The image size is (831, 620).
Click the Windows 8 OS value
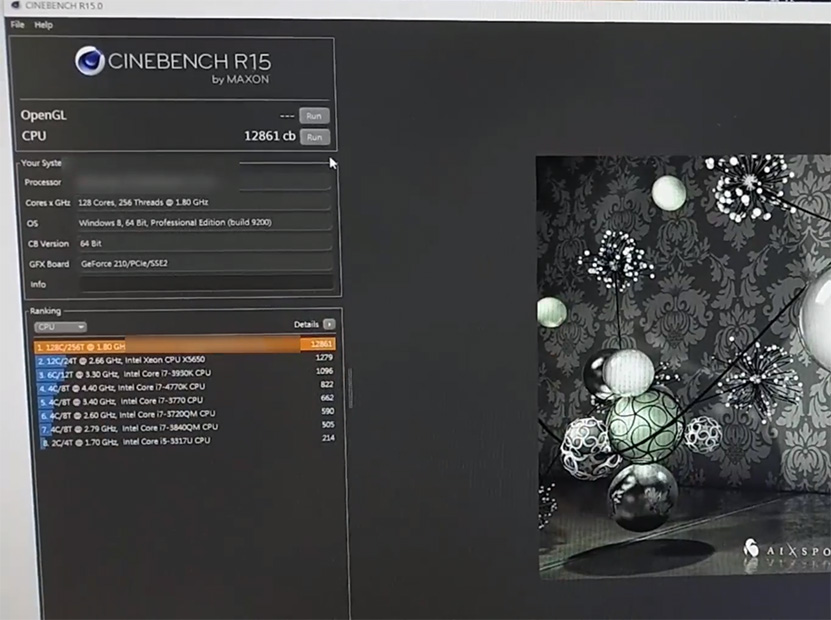pyautogui.click(x=175, y=223)
